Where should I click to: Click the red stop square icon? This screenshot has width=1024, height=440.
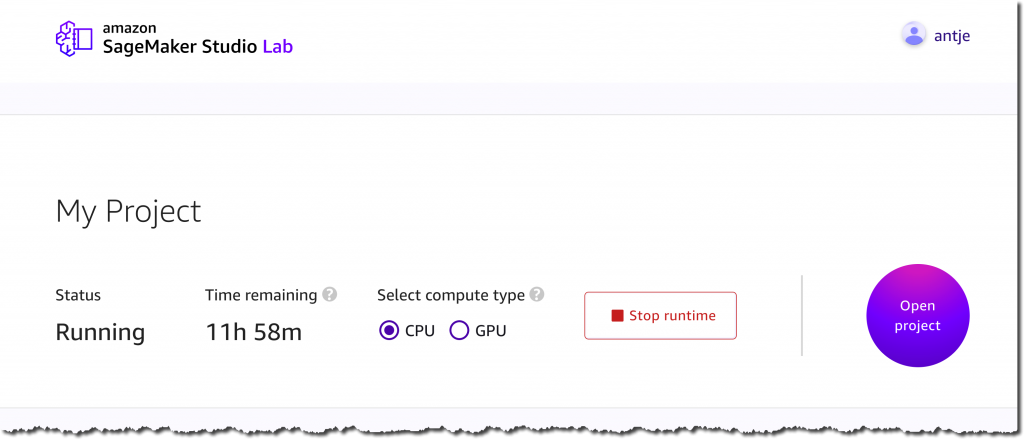point(617,316)
